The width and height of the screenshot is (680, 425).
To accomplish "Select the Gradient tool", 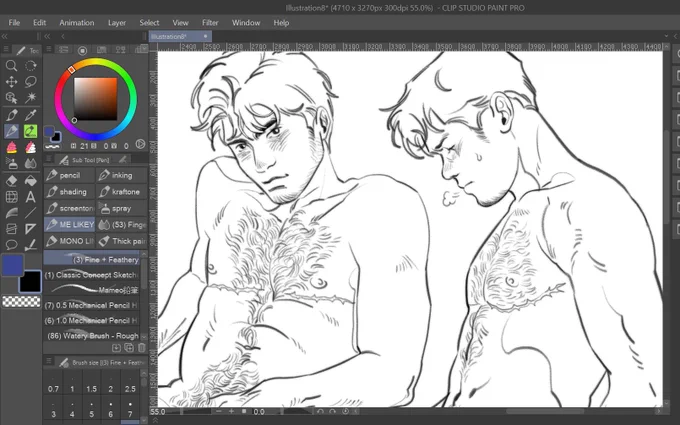I will [x=11, y=213].
